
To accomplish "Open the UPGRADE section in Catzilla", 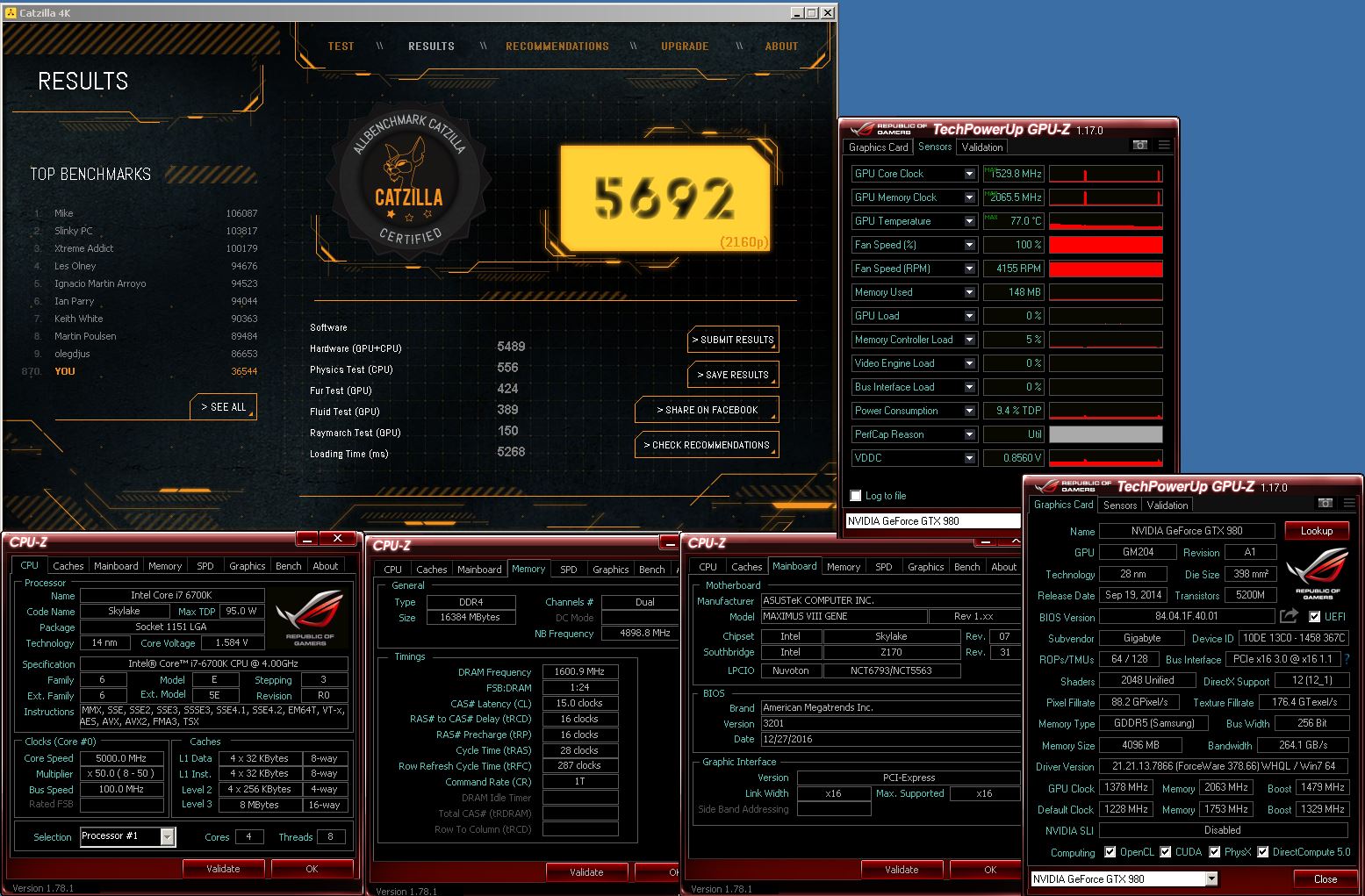I will point(685,47).
